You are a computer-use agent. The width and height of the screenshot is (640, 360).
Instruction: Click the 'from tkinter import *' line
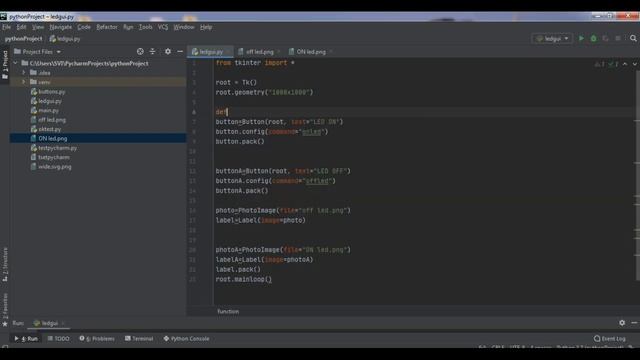coord(255,63)
